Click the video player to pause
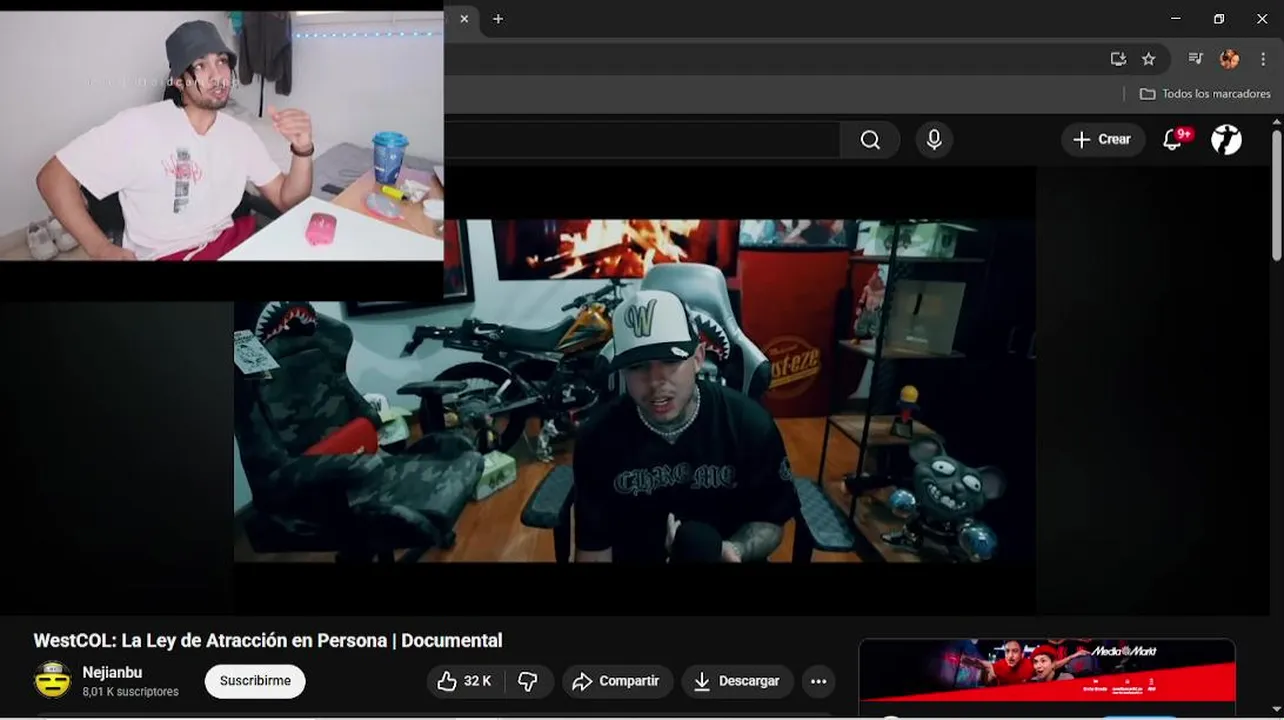 (635, 390)
